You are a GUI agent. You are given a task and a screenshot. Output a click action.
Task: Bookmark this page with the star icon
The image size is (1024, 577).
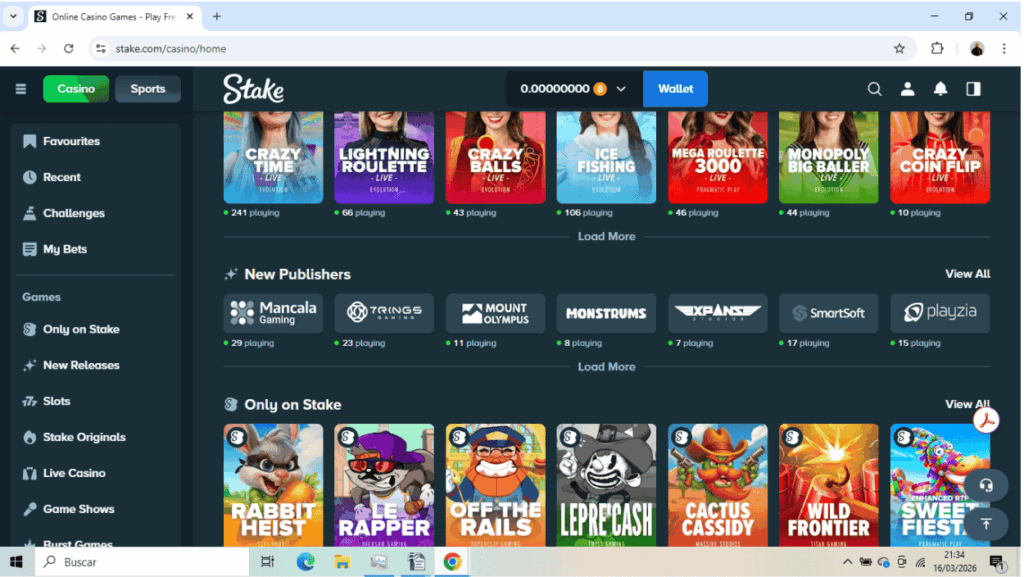(899, 48)
